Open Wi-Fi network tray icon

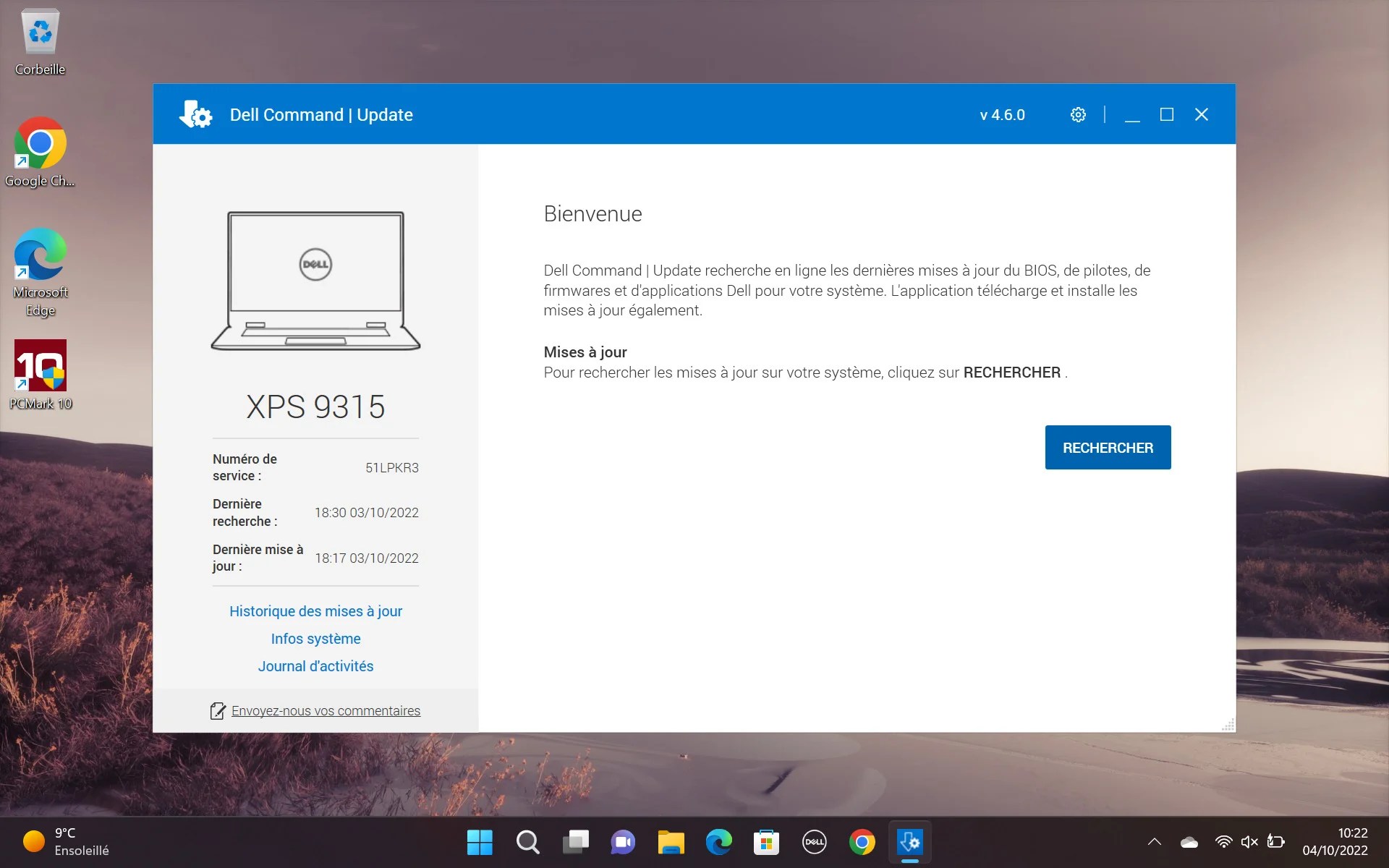[1223, 842]
